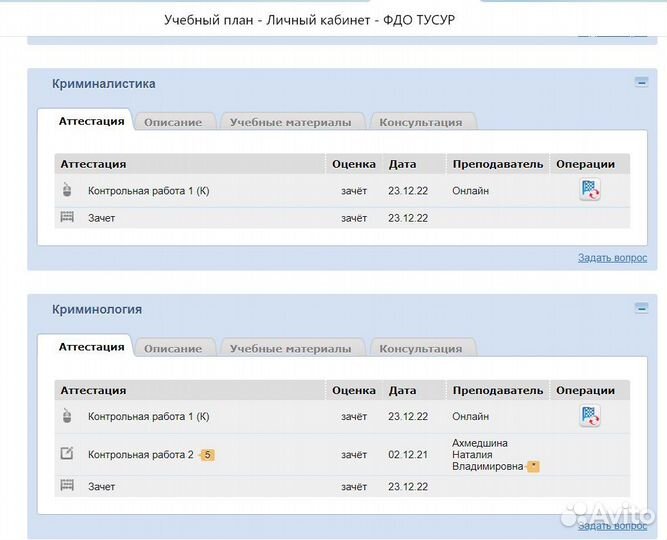The width and height of the screenshot is (667, 540).
Task: Click edit icon beside Контрольная работа 2
Action: click(x=67, y=454)
